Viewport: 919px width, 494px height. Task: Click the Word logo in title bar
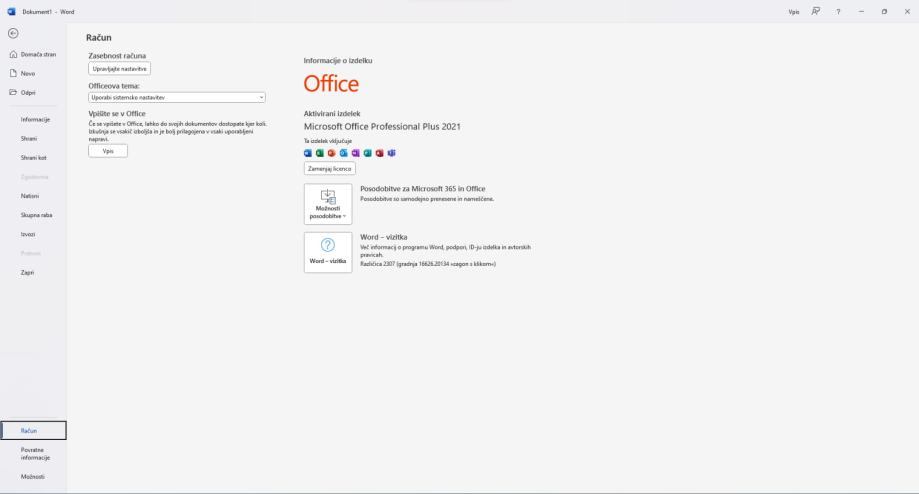pos(10,9)
